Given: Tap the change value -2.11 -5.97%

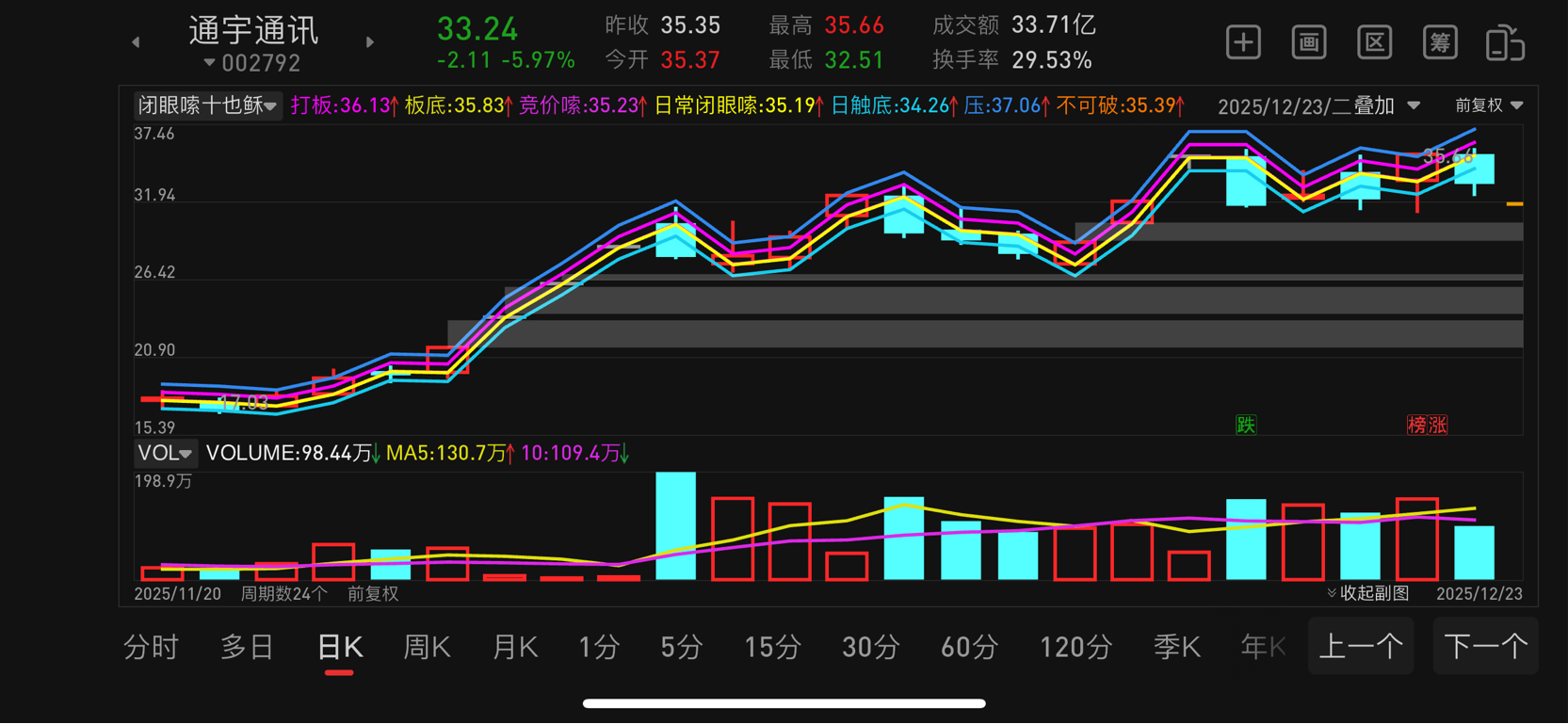Looking at the screenshot, I should coord(506,60).
